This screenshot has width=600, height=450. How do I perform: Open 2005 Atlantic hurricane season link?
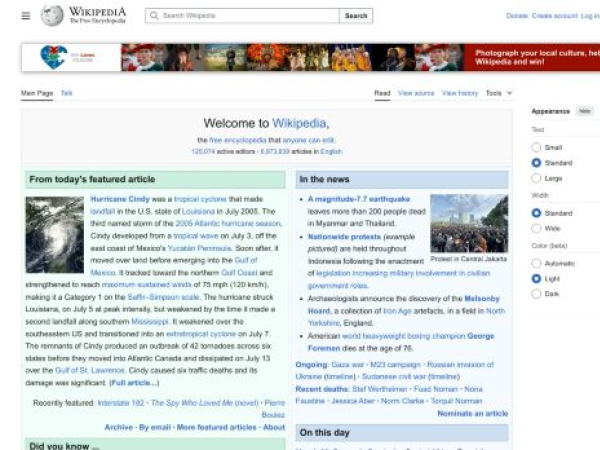(x=228, y=223)
